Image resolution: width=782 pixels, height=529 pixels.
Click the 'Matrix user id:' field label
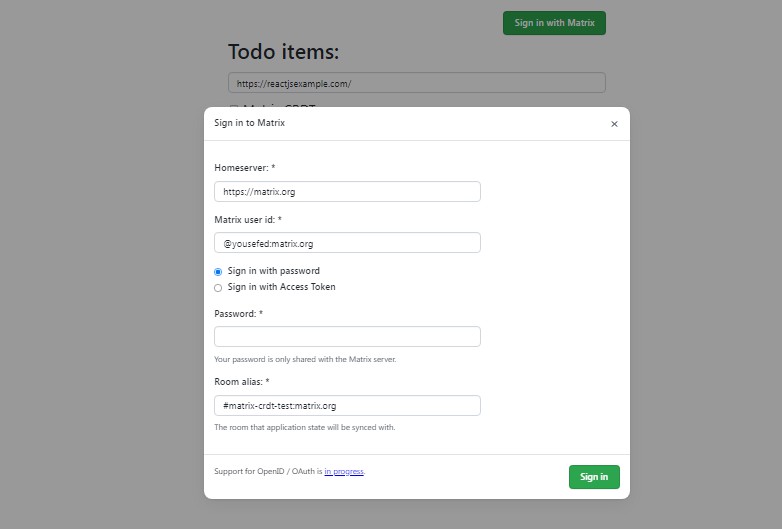[x=248, y=220]
